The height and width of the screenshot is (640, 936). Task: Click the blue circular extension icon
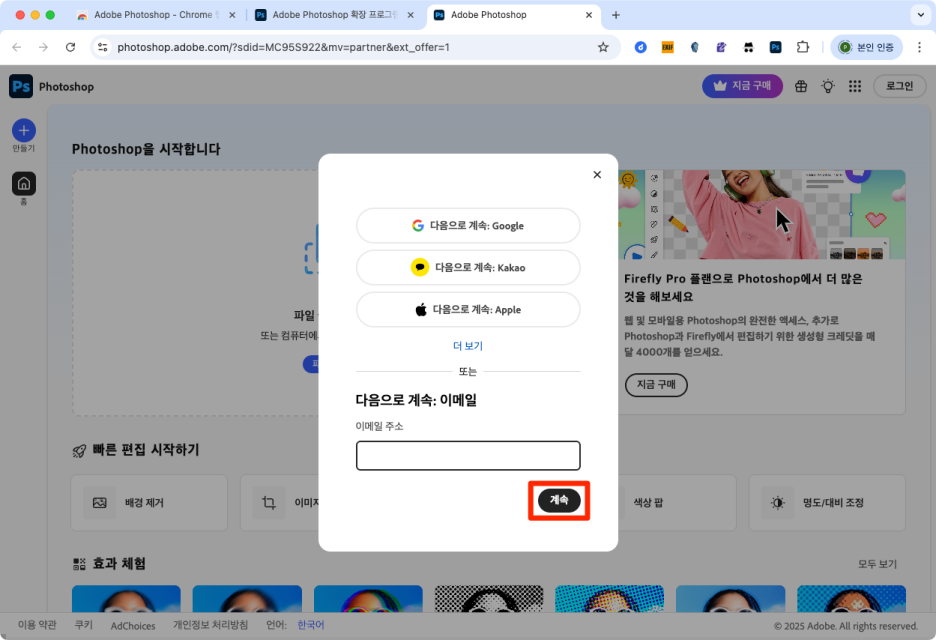(x=641, y=47)
